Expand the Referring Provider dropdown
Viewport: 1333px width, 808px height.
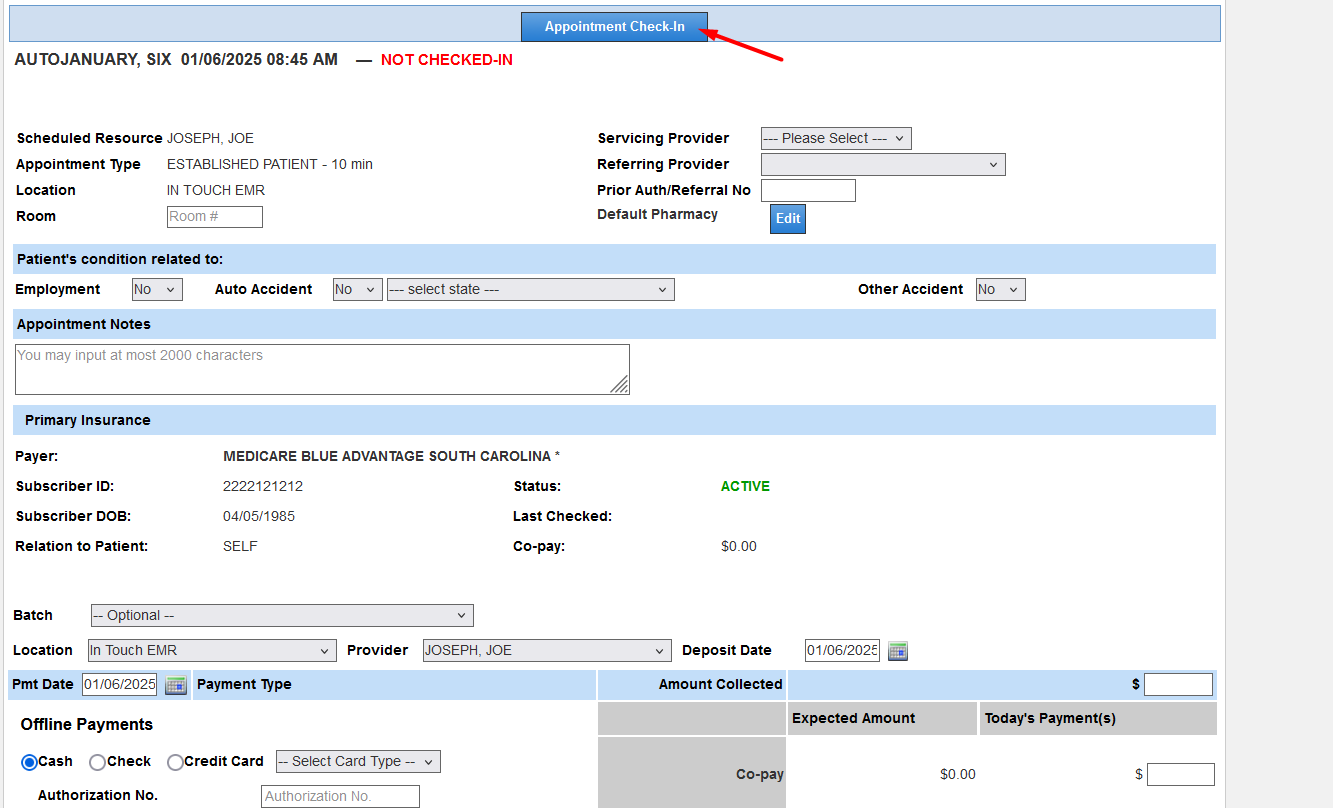(882, 165)
